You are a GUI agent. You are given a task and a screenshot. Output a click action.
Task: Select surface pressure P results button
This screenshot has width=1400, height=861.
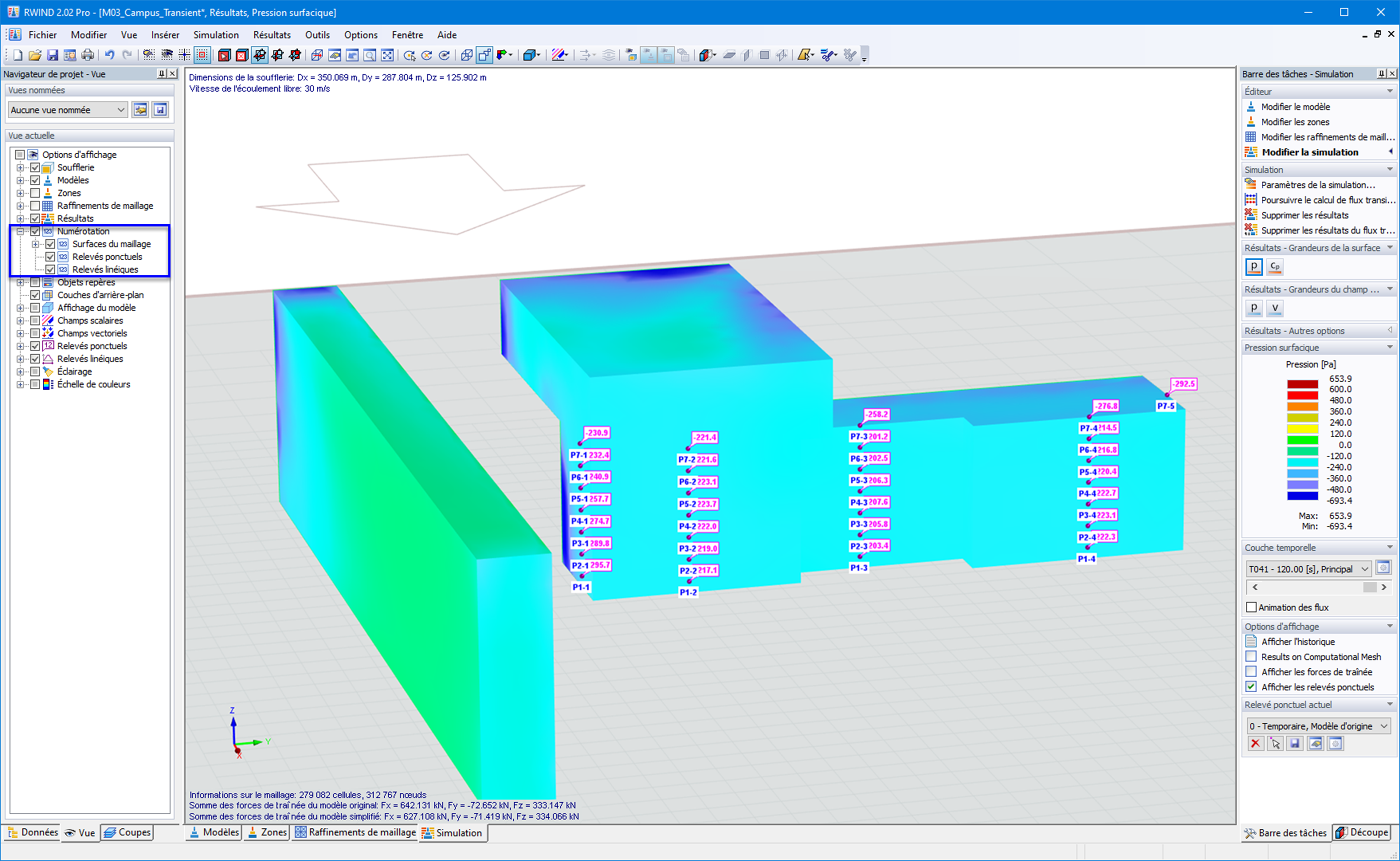tap(1254, 267)
